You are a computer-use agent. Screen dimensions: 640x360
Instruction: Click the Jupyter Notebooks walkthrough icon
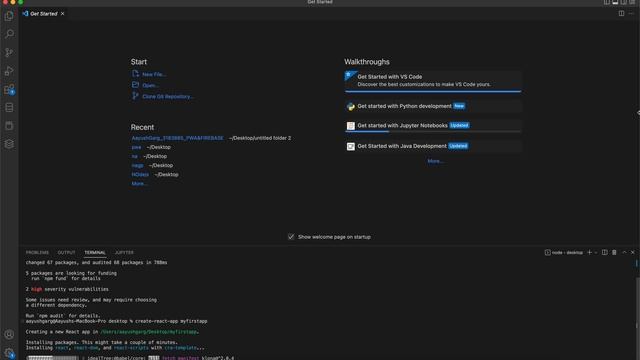pos(351,126)
